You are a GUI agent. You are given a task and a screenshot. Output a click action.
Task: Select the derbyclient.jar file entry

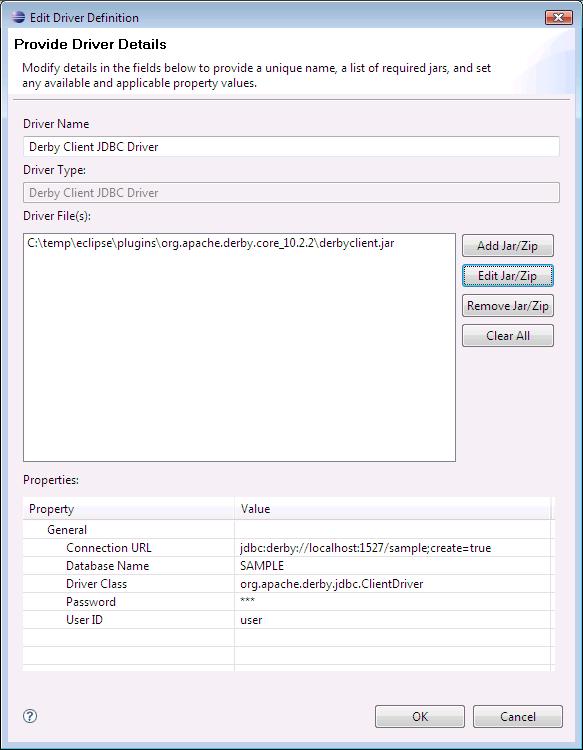coord(210,243)
